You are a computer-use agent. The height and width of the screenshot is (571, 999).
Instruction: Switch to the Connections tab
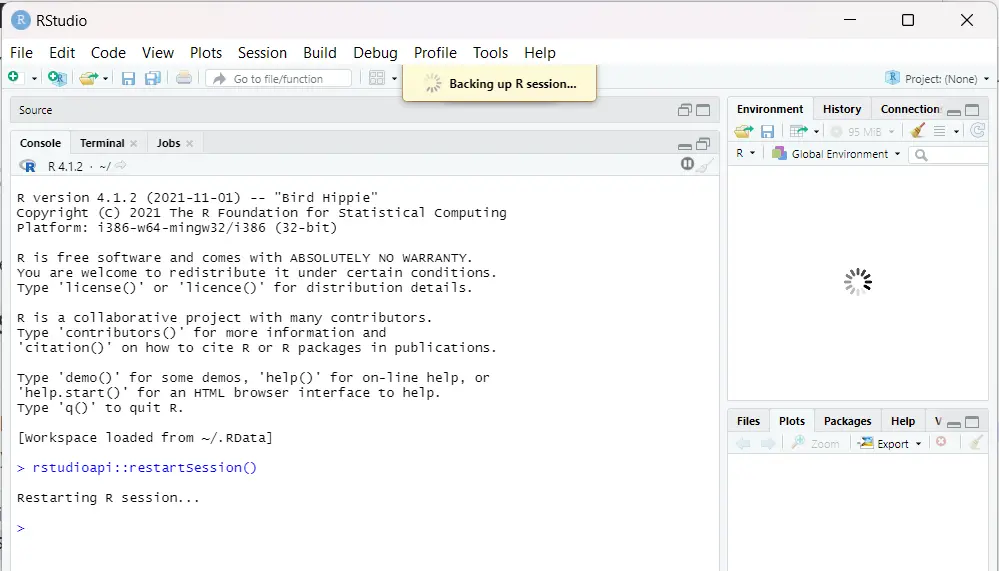point(910,109)
